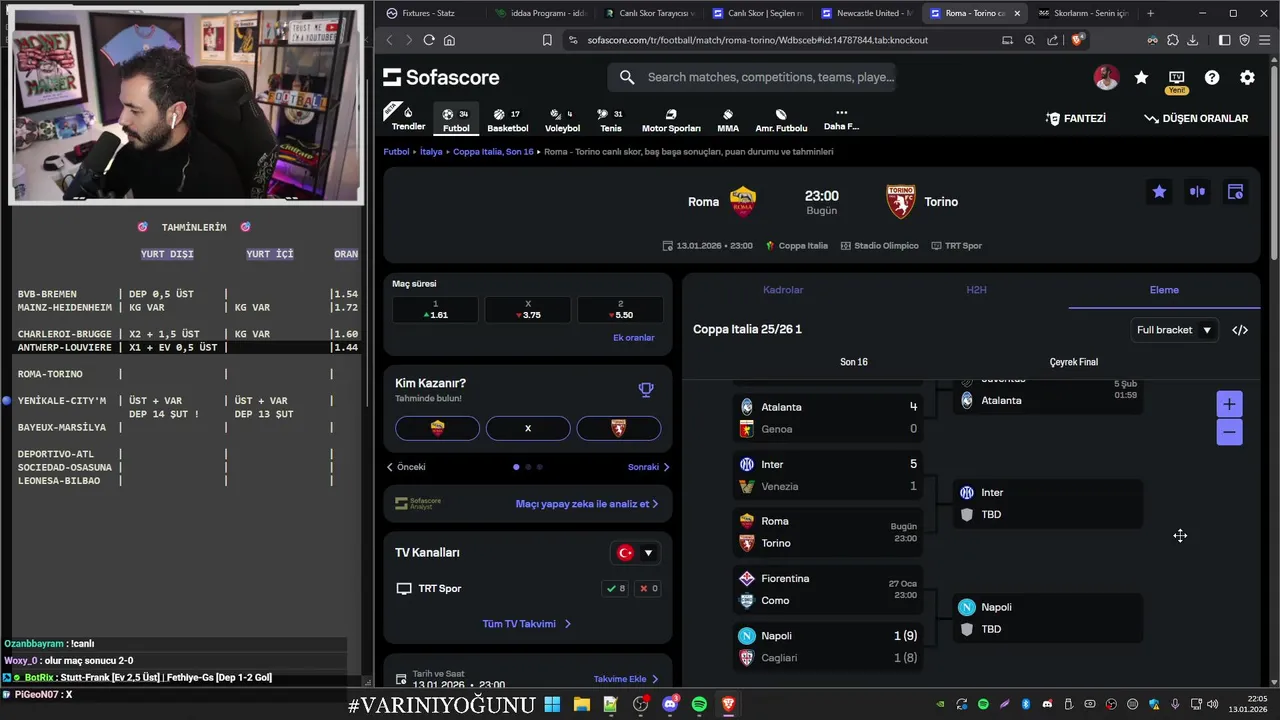Screen dimensions: 1280x720
Task: Expand Daha Fazla sports menu
Action: coord(841,120)
